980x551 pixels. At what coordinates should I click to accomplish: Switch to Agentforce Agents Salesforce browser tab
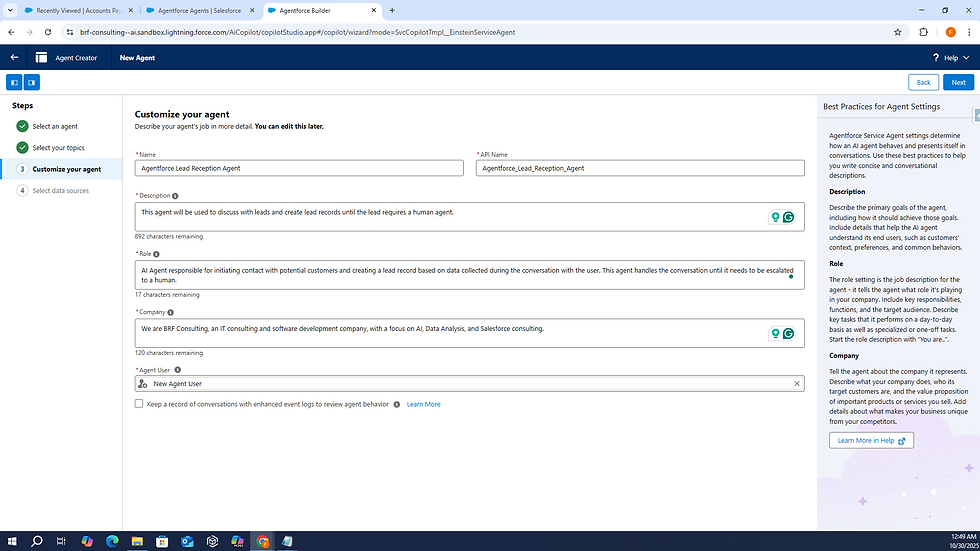point(199,10)
